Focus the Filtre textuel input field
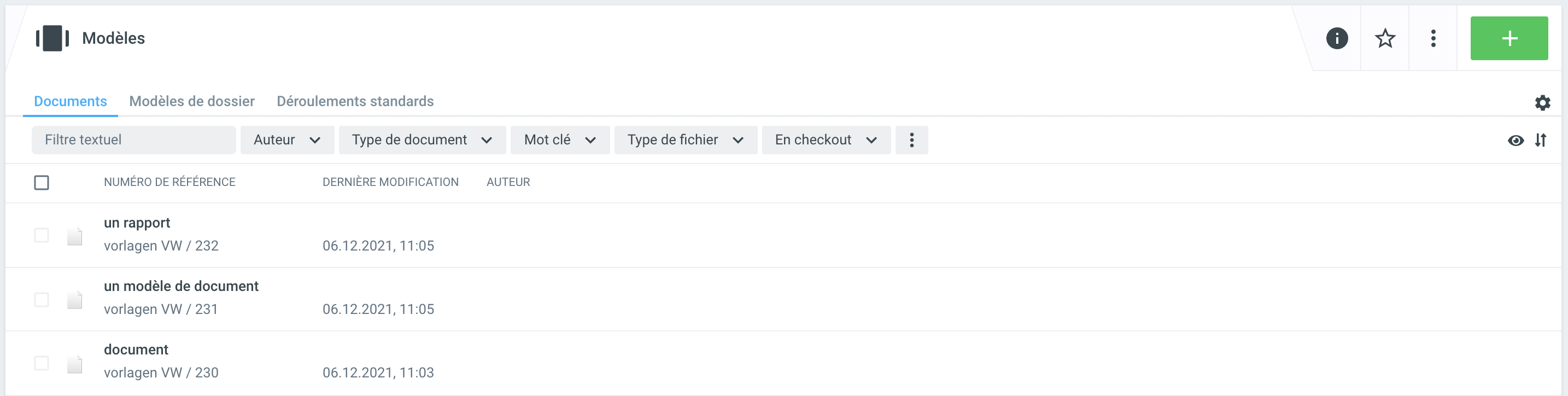 pyautogui.click(x=133, y=140)
